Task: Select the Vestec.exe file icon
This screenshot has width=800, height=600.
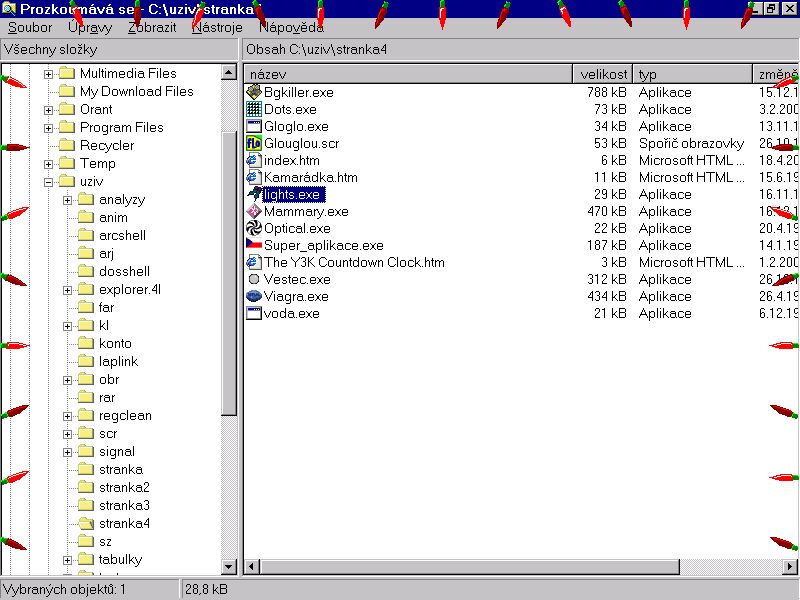Action: [x=254, y=279]
